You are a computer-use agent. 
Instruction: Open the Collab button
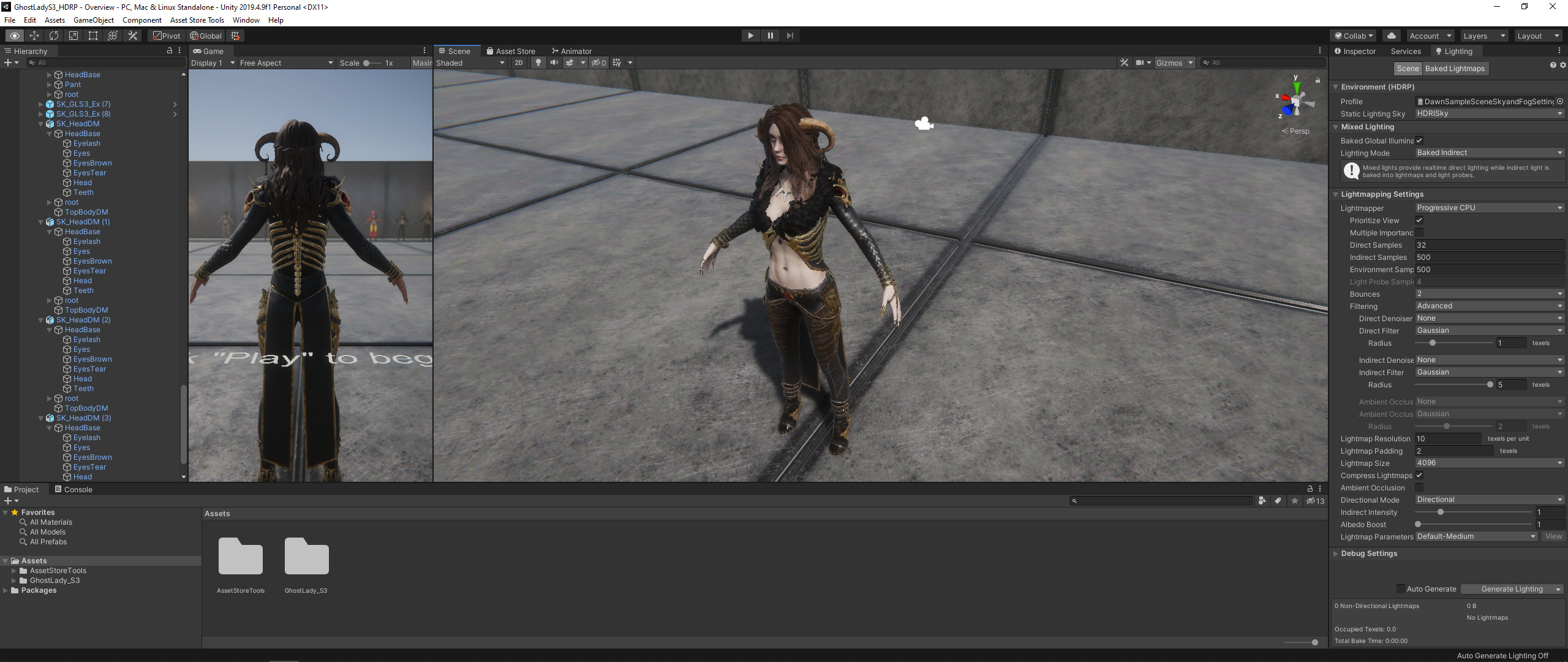click(x=1354, y=36)
